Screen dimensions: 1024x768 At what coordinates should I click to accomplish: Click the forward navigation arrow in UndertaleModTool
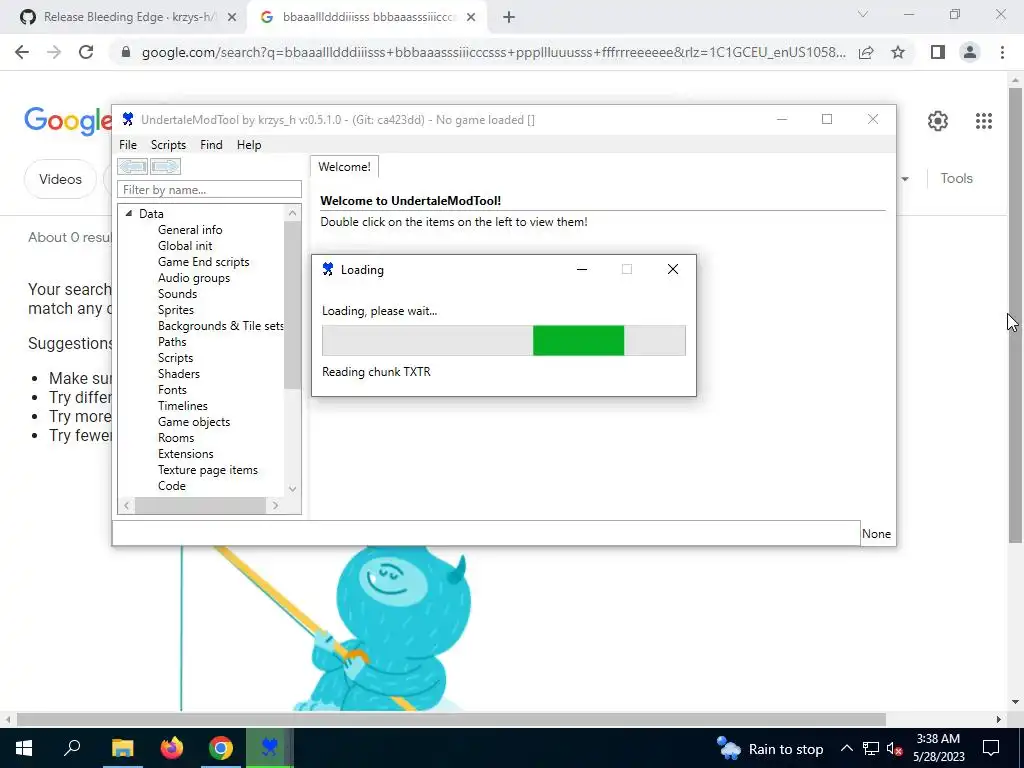[x=165, y=167]
